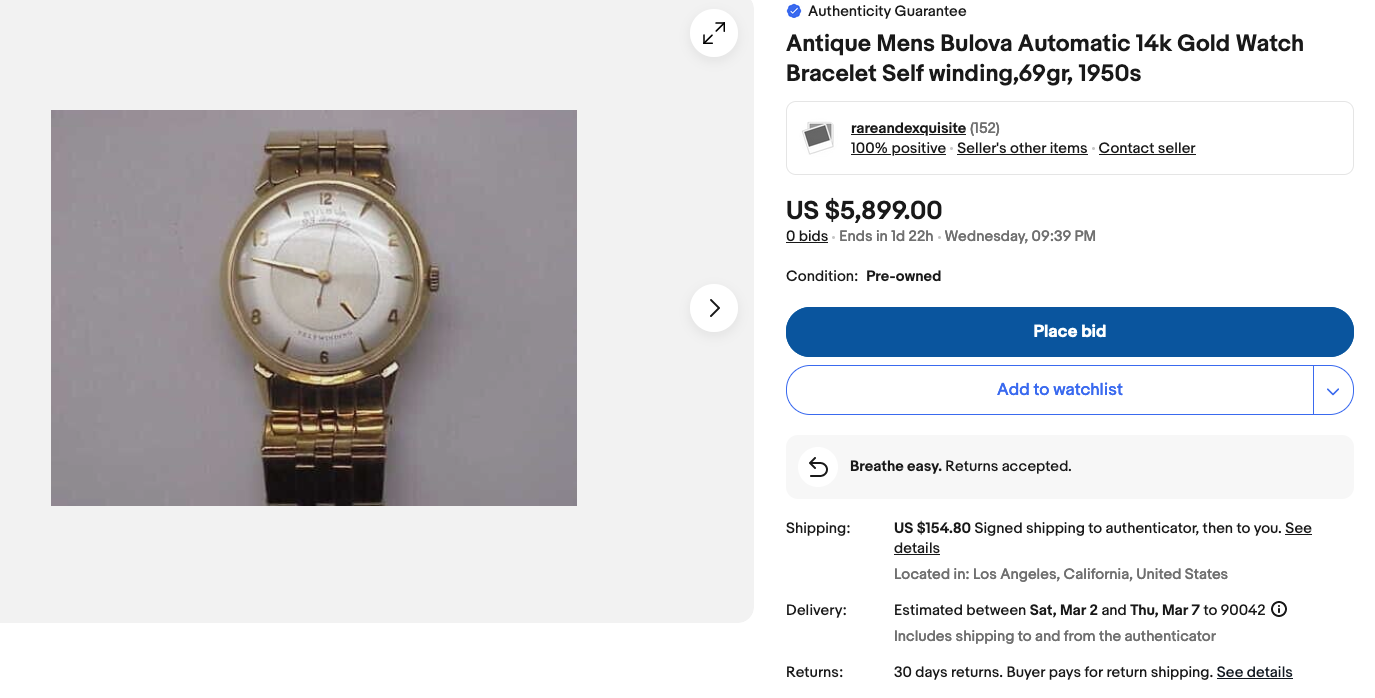The width and height of the screenshot is (1375, 698).
Task: Click the Bulova gold watch photo
Action: click(314, 307)
